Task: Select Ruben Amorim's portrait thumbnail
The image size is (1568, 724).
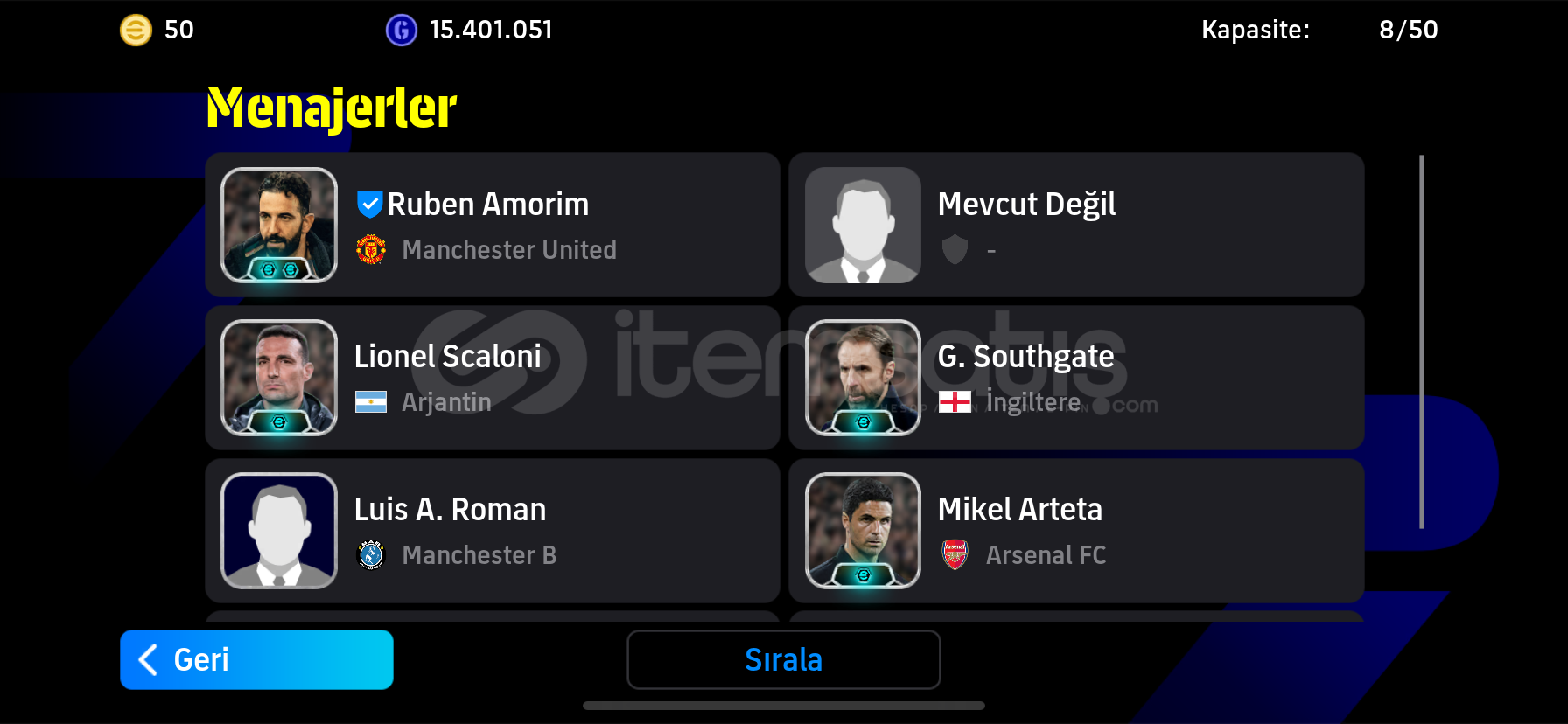Action: click(x=279, y=225)
